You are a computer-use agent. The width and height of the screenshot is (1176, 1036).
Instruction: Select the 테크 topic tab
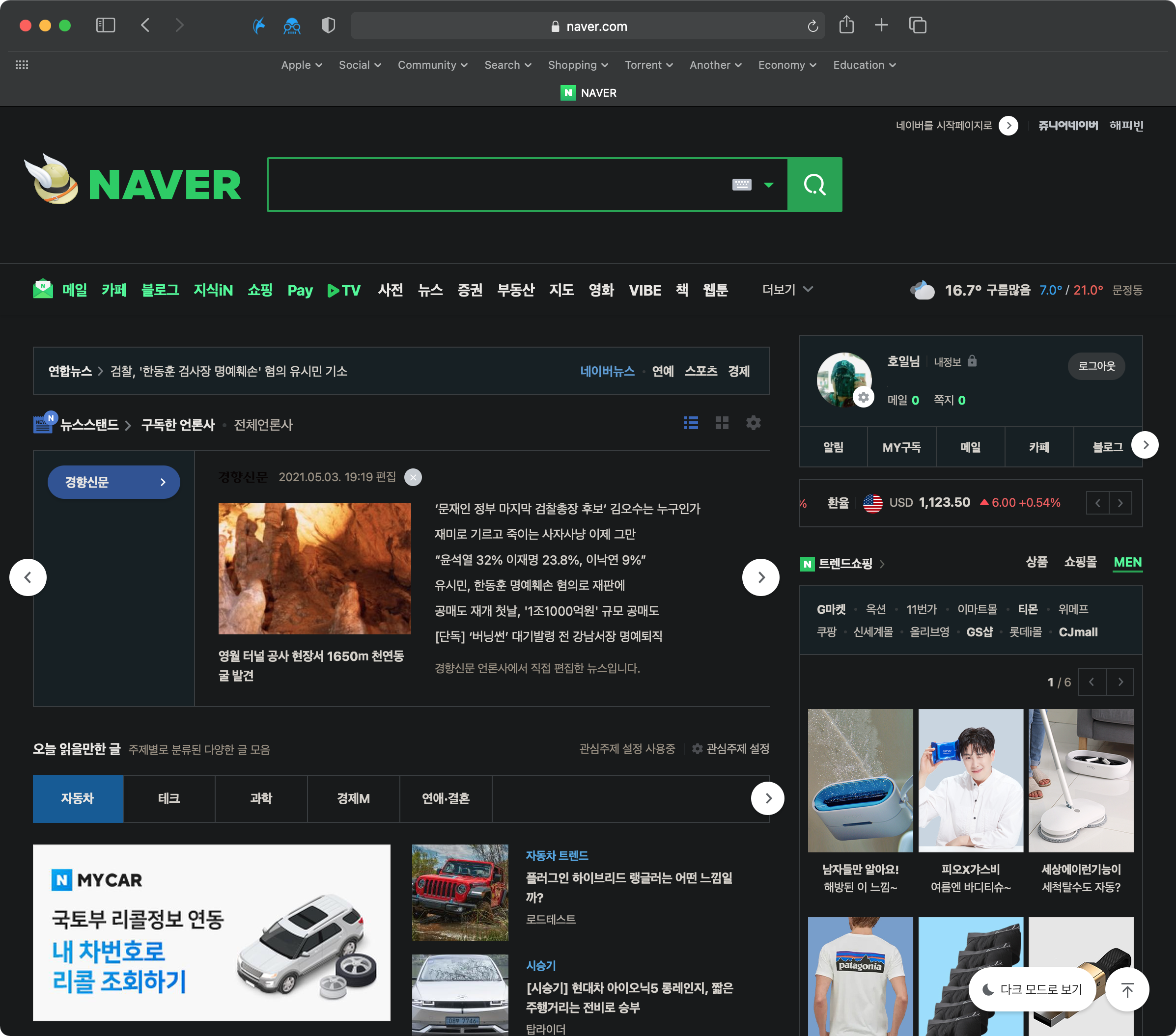point(168,798)
